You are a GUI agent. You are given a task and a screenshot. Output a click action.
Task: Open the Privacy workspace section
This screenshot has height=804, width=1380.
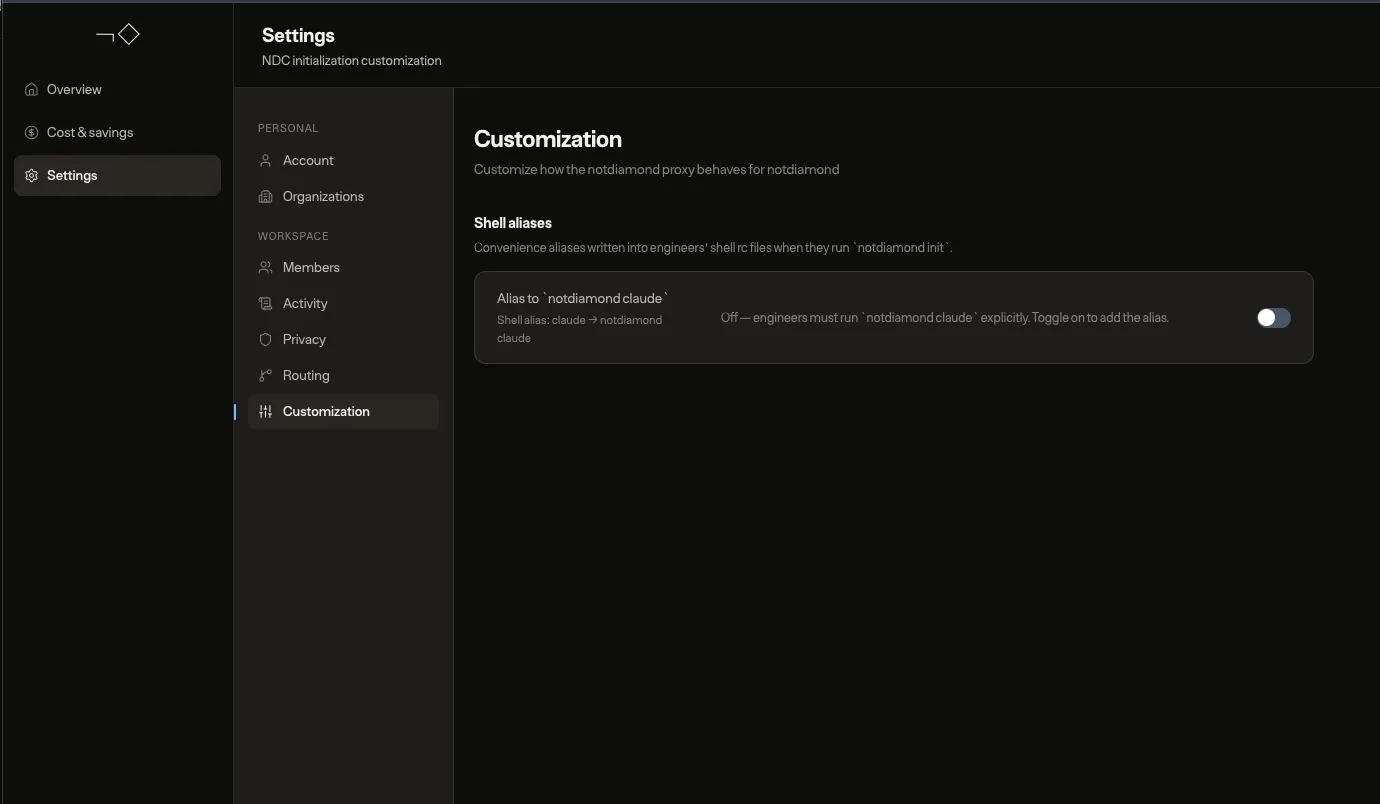click(x=343, y=339)
